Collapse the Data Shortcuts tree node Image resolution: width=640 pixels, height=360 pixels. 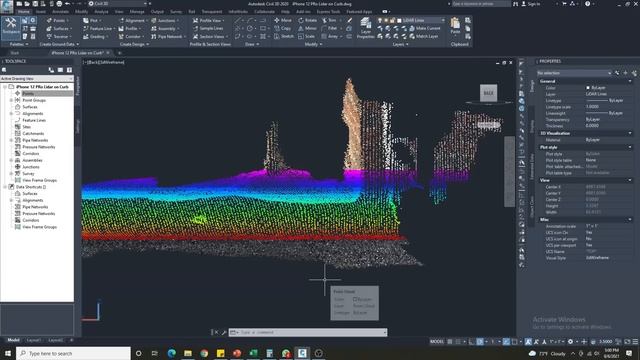[5, 187]
